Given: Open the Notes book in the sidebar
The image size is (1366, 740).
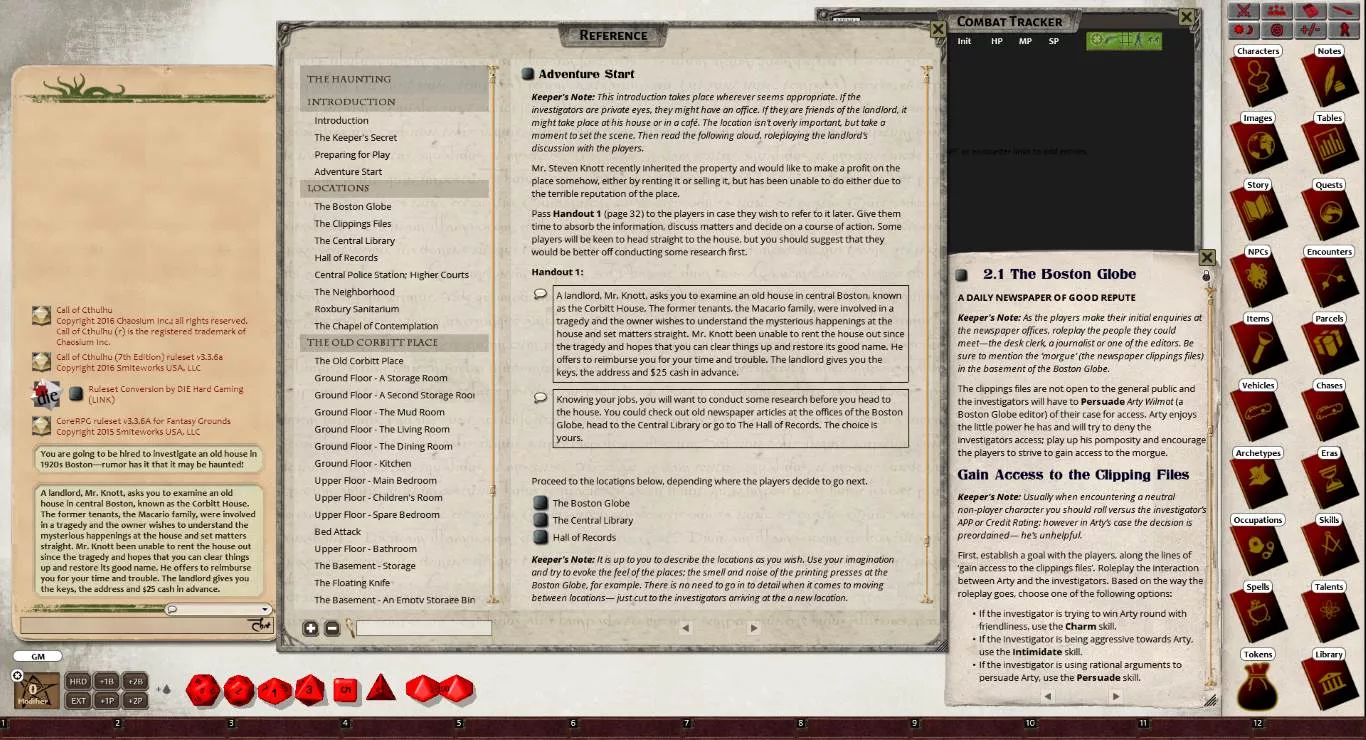Looking at the screenshot, I should coord(1329,77).
